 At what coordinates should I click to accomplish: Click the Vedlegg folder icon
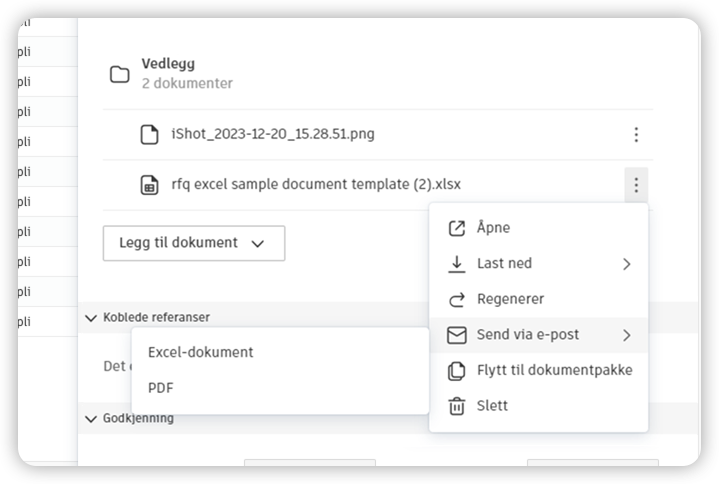tap(120, 74)
